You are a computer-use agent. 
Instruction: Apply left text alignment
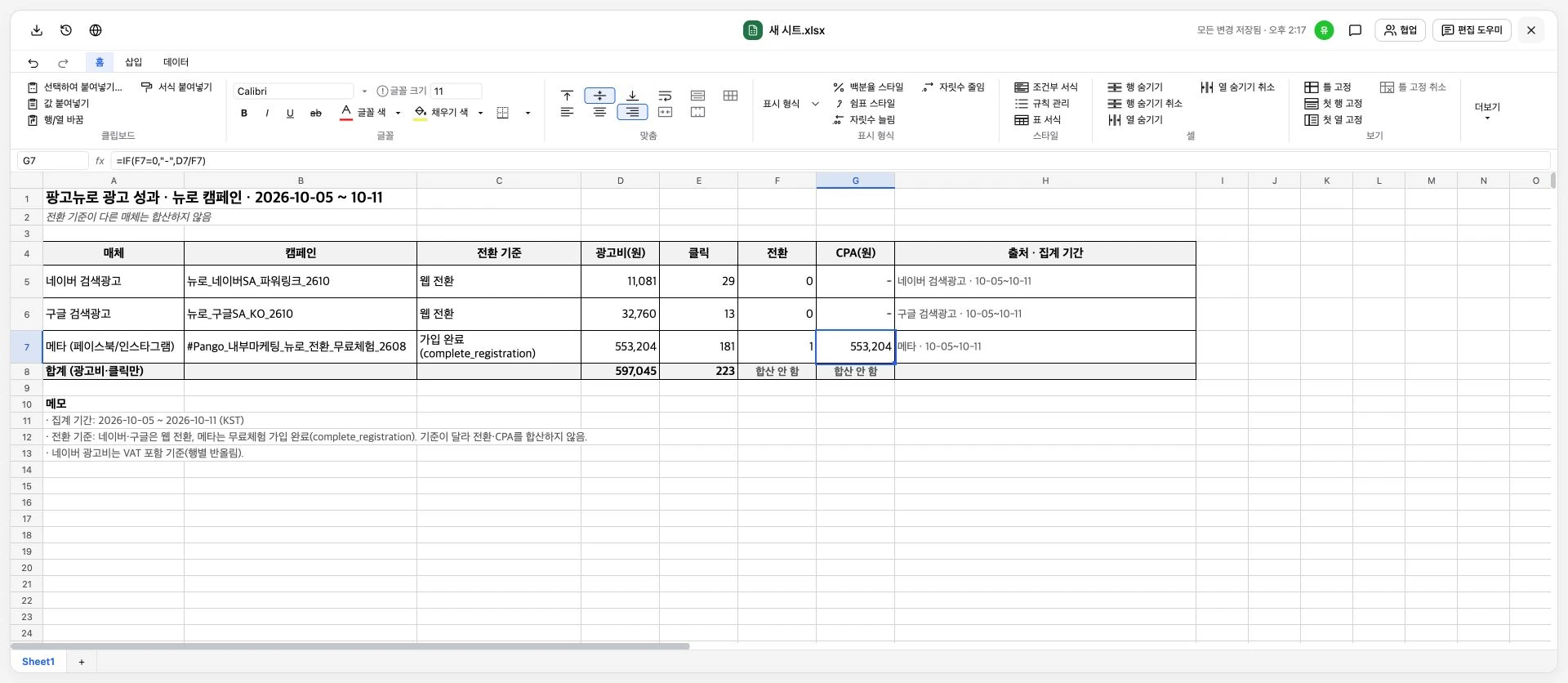coord(567,112)
